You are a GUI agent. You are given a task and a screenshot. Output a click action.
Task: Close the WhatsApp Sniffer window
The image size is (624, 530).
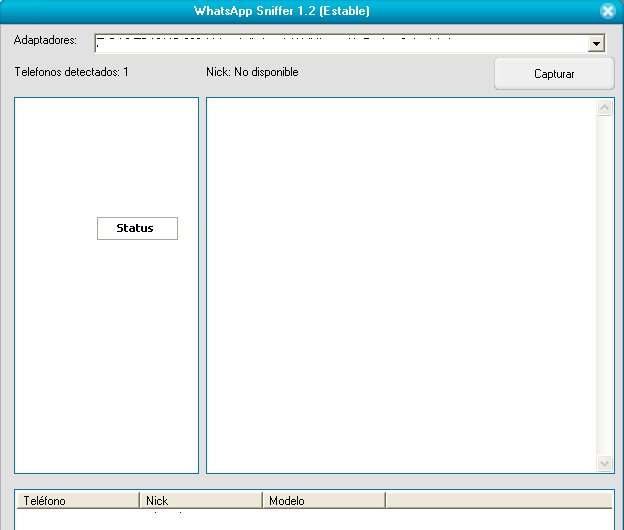tap(608, 11)
